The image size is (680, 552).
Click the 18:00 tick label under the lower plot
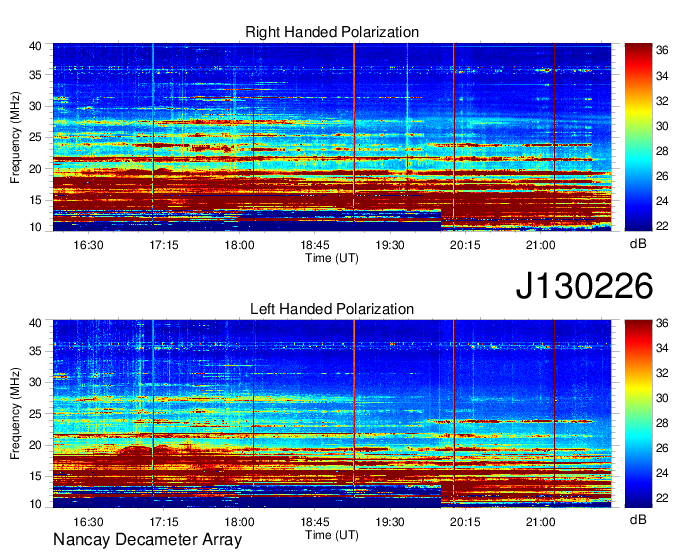click(239, 522)
